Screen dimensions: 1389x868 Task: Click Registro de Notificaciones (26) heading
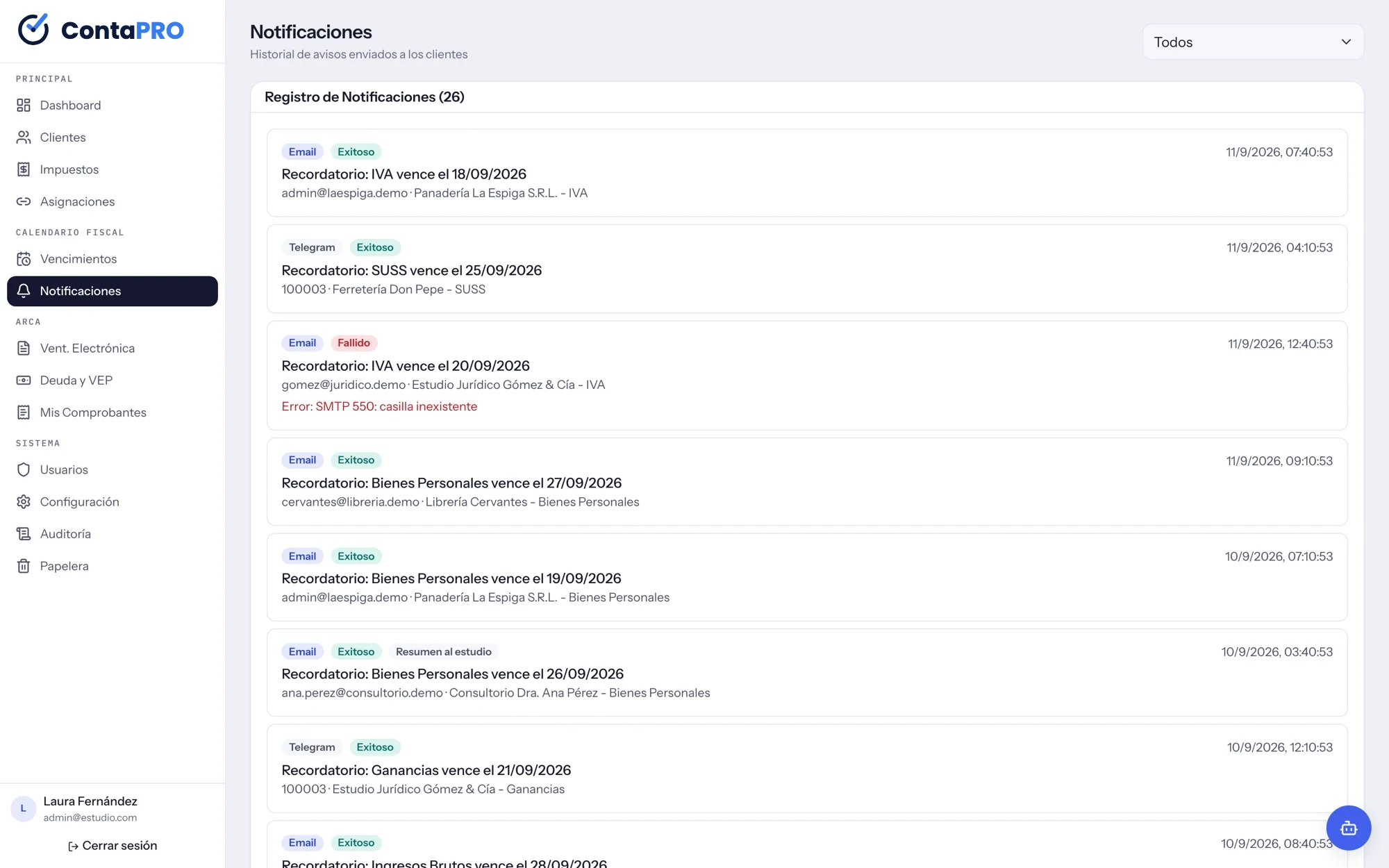coord(365,97)
